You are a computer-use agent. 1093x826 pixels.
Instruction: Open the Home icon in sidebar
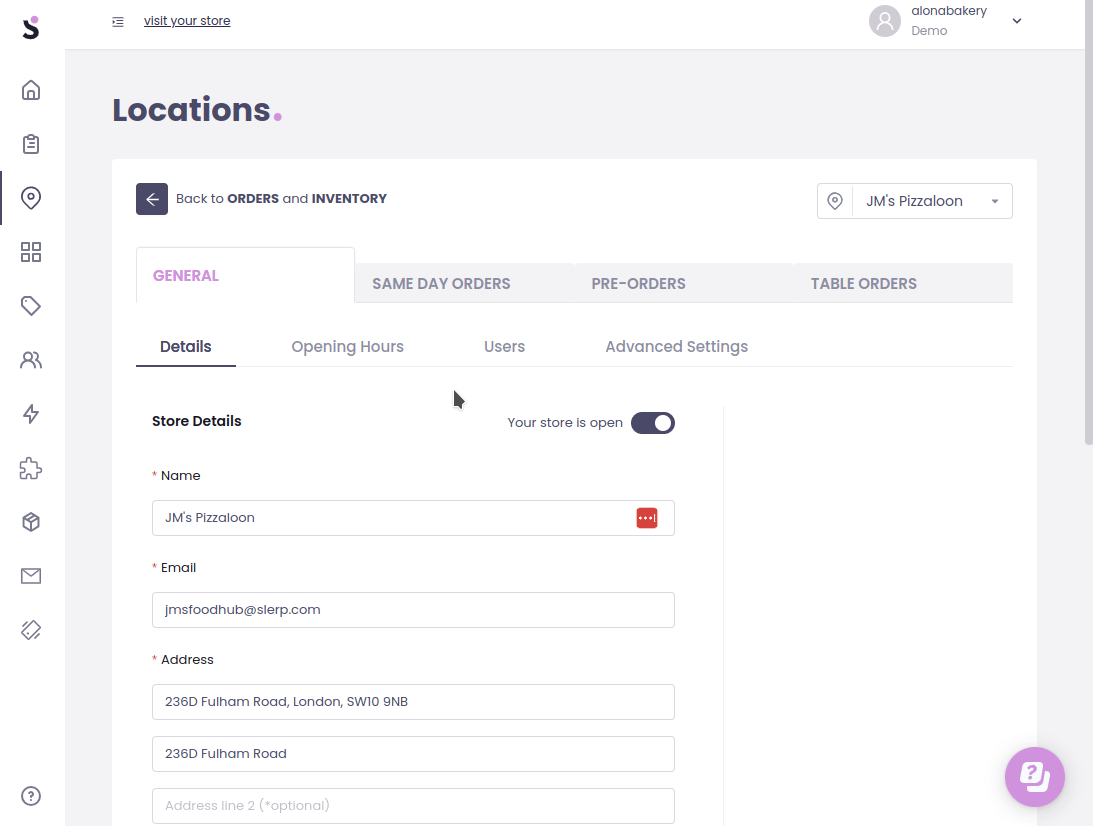click(x=31, y=90)
